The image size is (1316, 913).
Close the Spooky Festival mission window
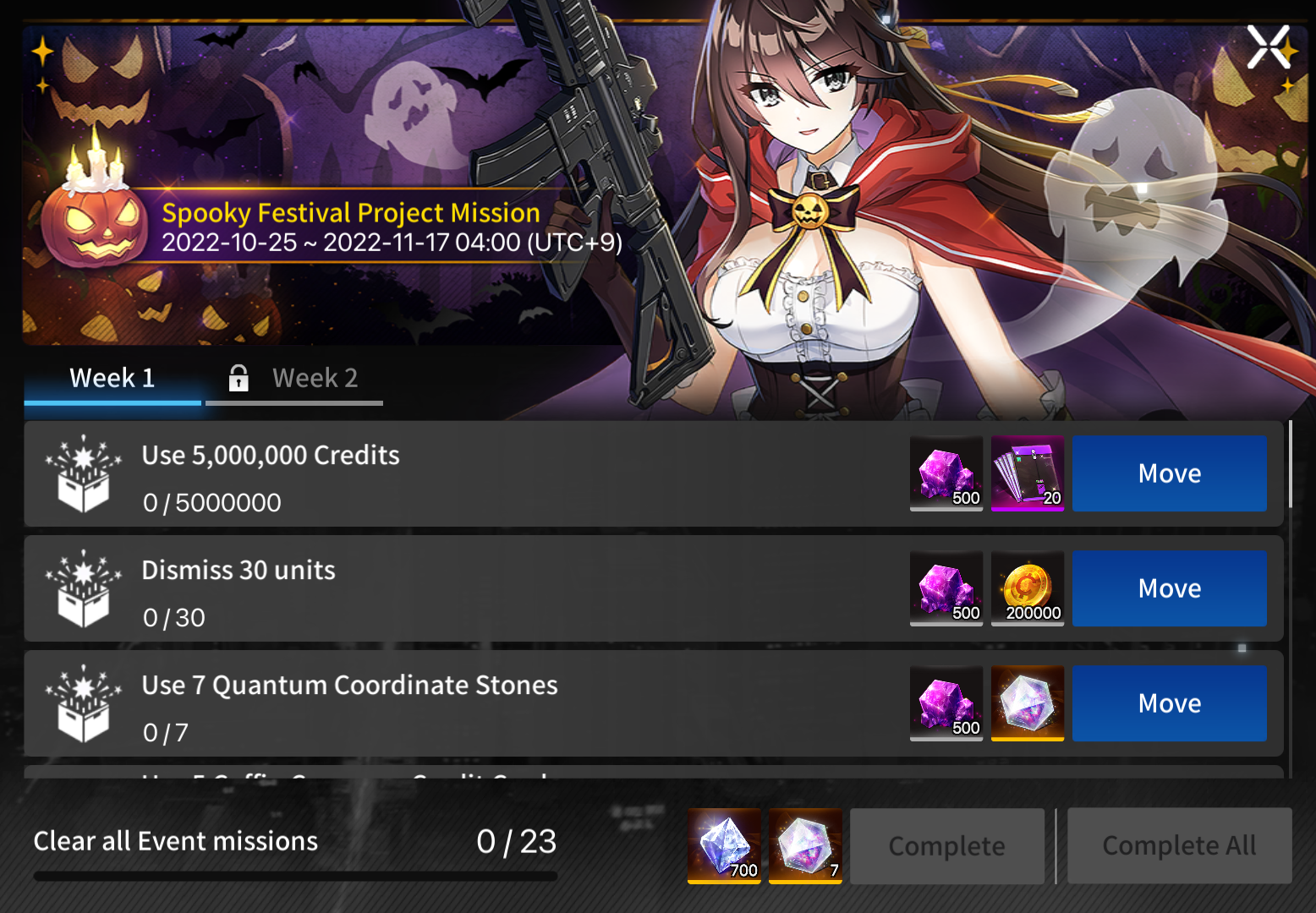(x=1268, y=47)
